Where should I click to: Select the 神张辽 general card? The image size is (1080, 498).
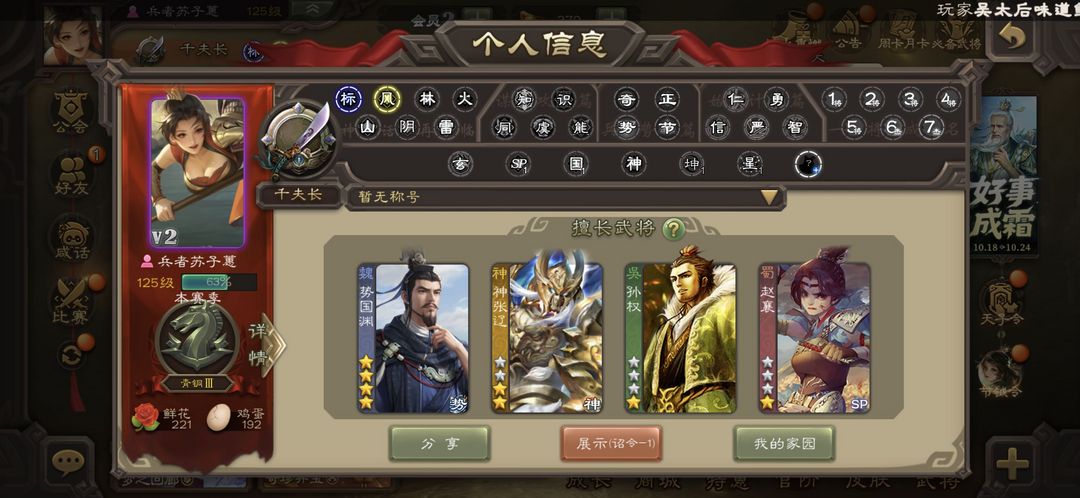coord(547,338)
